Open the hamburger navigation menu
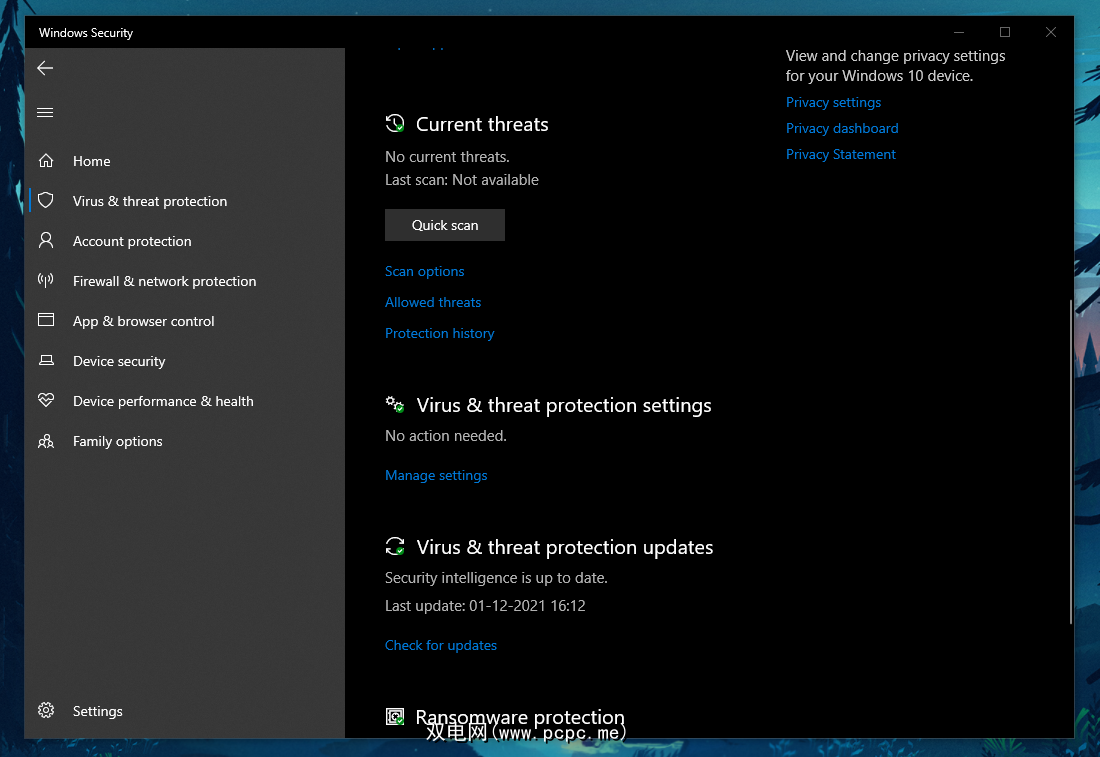 tap(45, 112)
